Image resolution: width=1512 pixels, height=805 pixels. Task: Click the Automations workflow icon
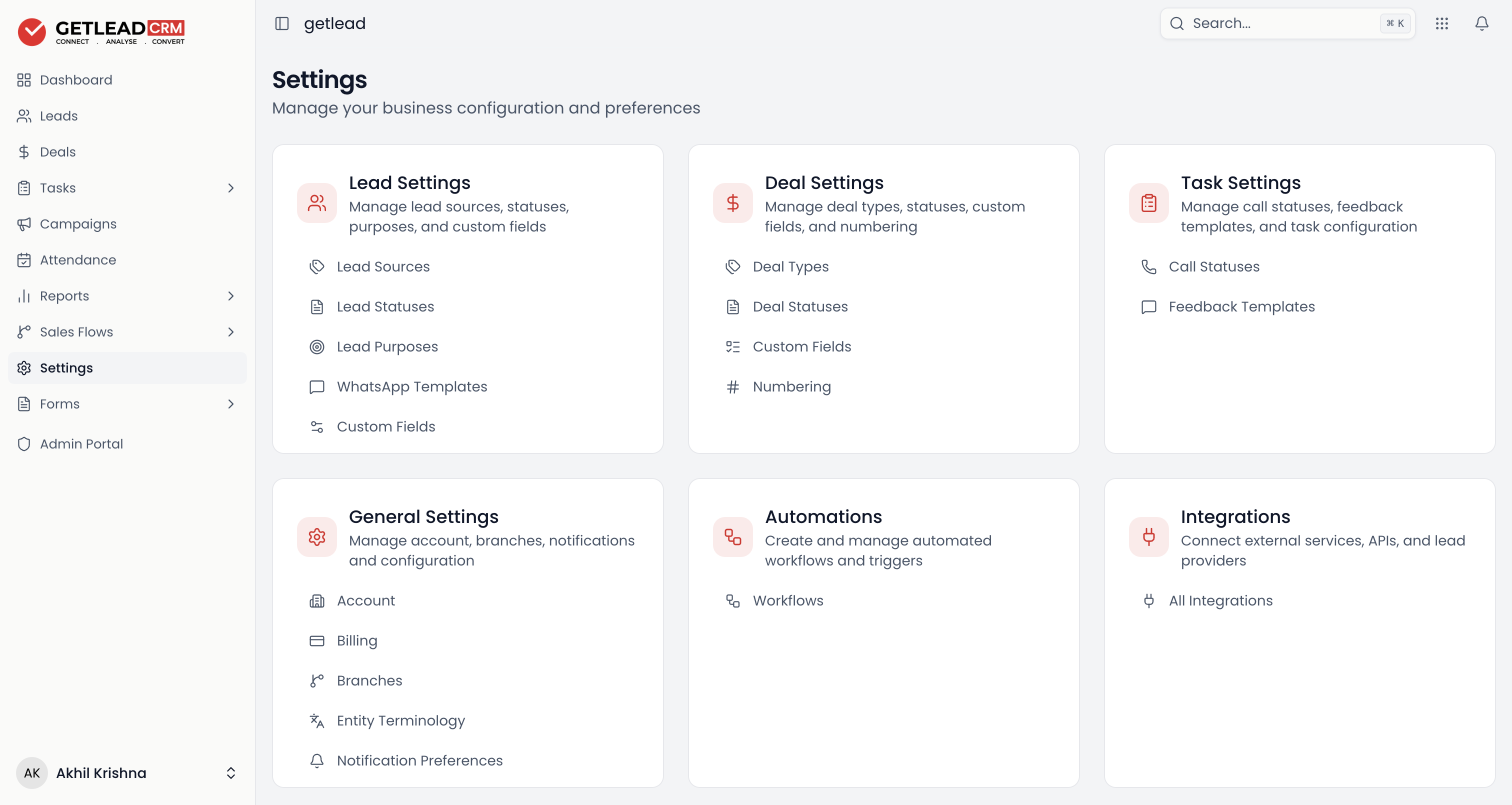pos(732,536)
